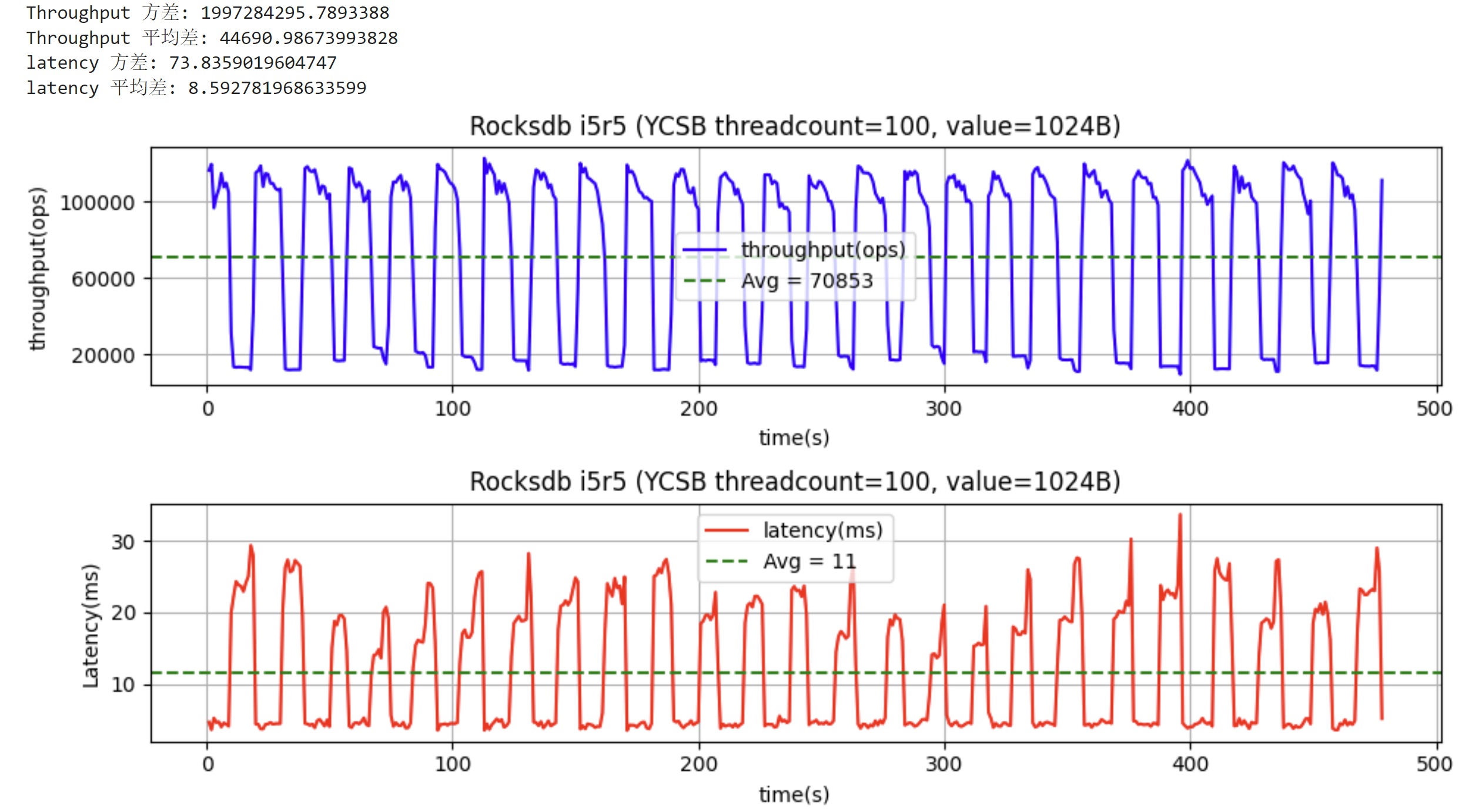Click the 500 tick under latency chart

tap(1434, 764)
